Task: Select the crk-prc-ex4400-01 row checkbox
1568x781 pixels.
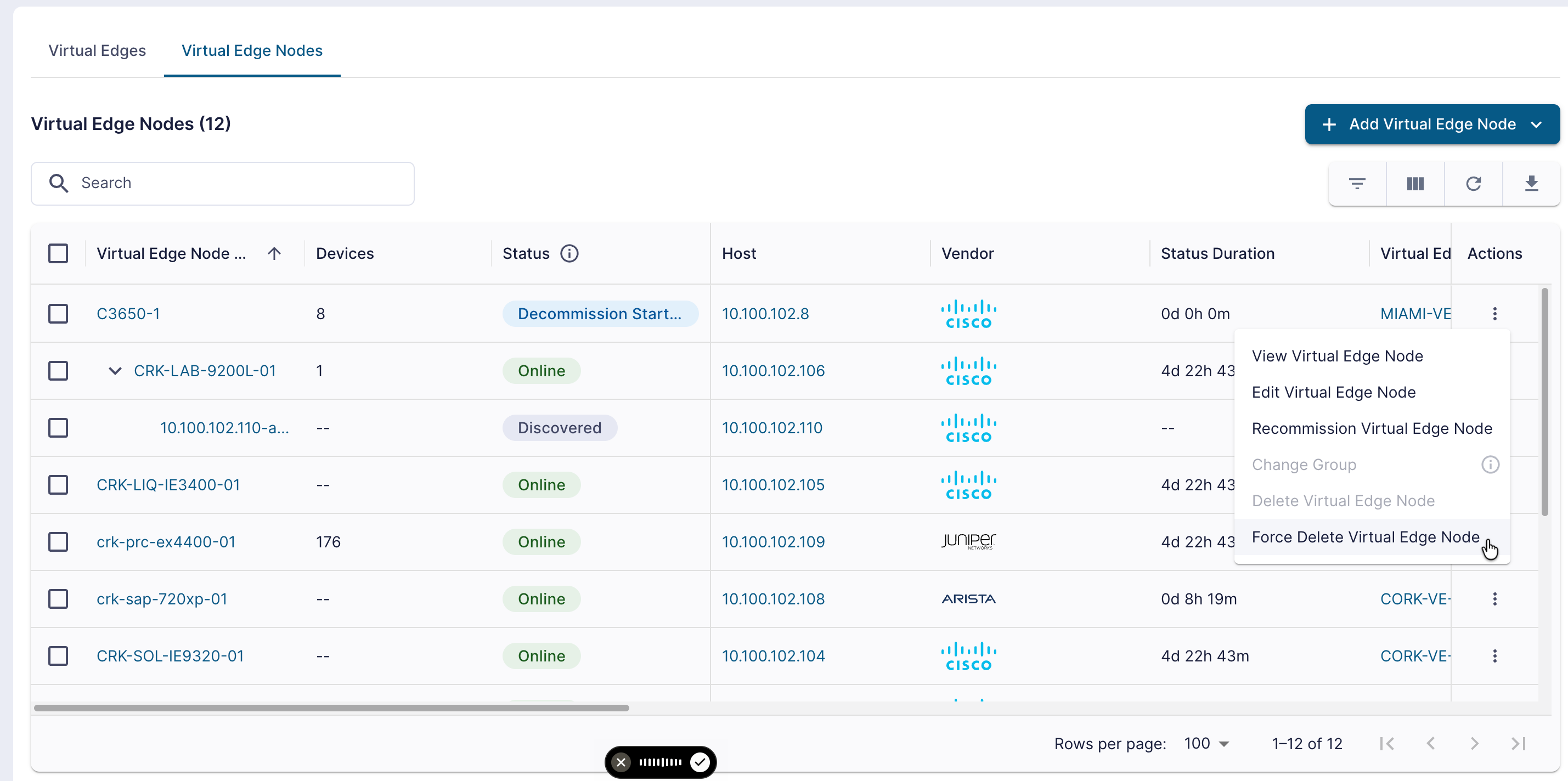Action: 58,542
